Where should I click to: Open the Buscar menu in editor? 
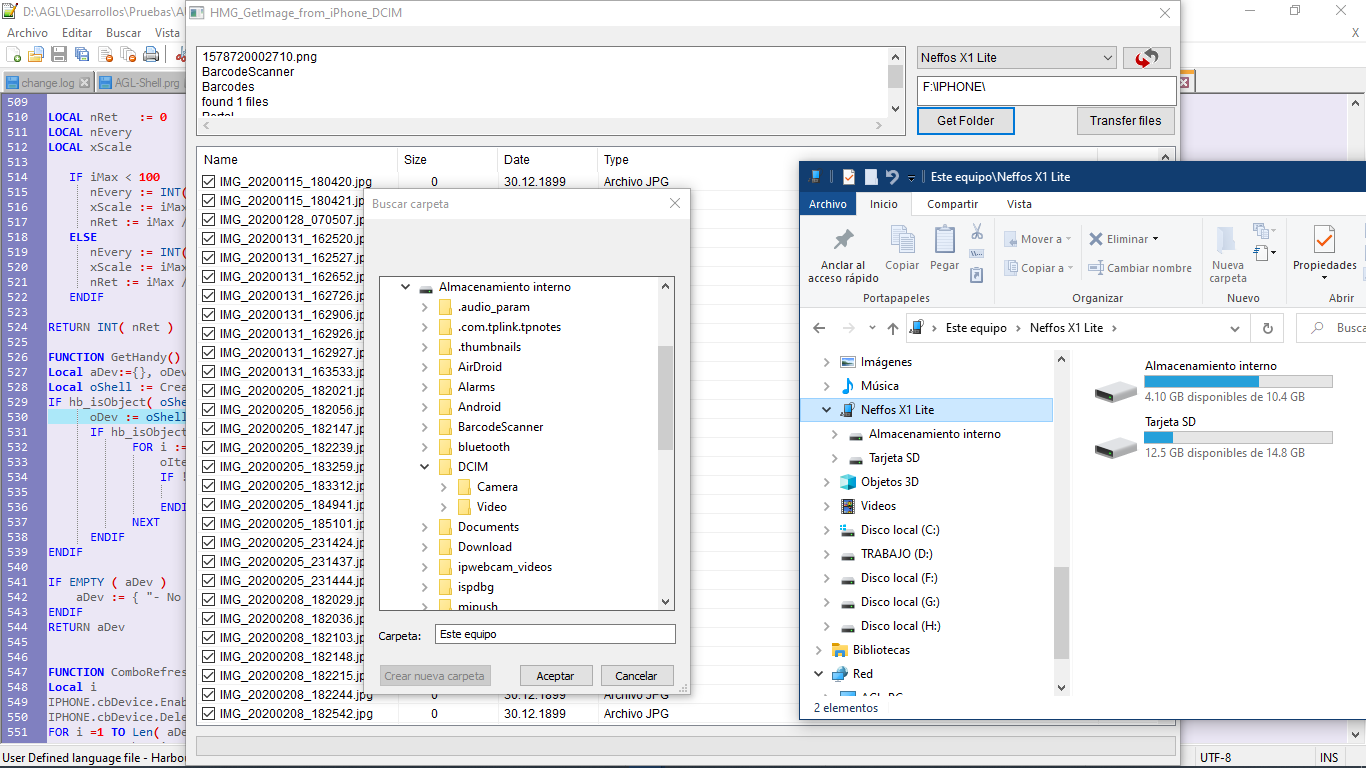pos(124,33)
